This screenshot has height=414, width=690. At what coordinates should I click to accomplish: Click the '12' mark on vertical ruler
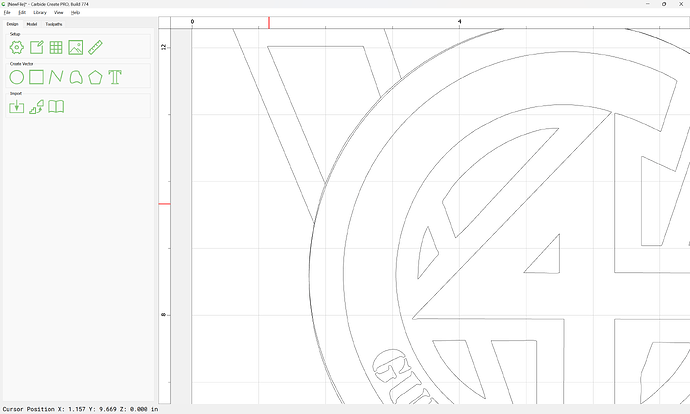pos(164,47)
